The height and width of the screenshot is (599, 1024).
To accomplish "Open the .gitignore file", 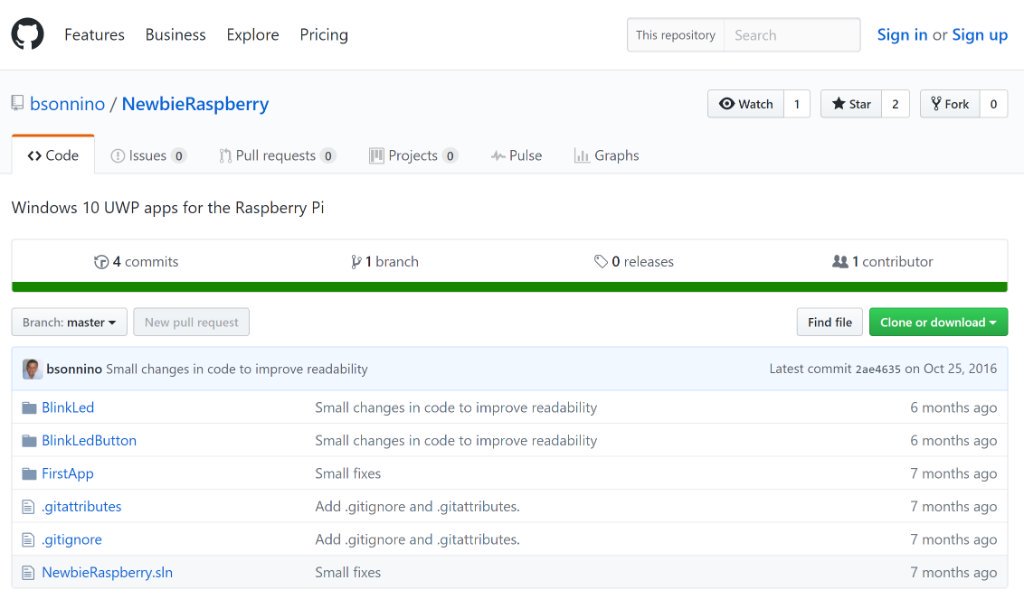I will (72, 540).
